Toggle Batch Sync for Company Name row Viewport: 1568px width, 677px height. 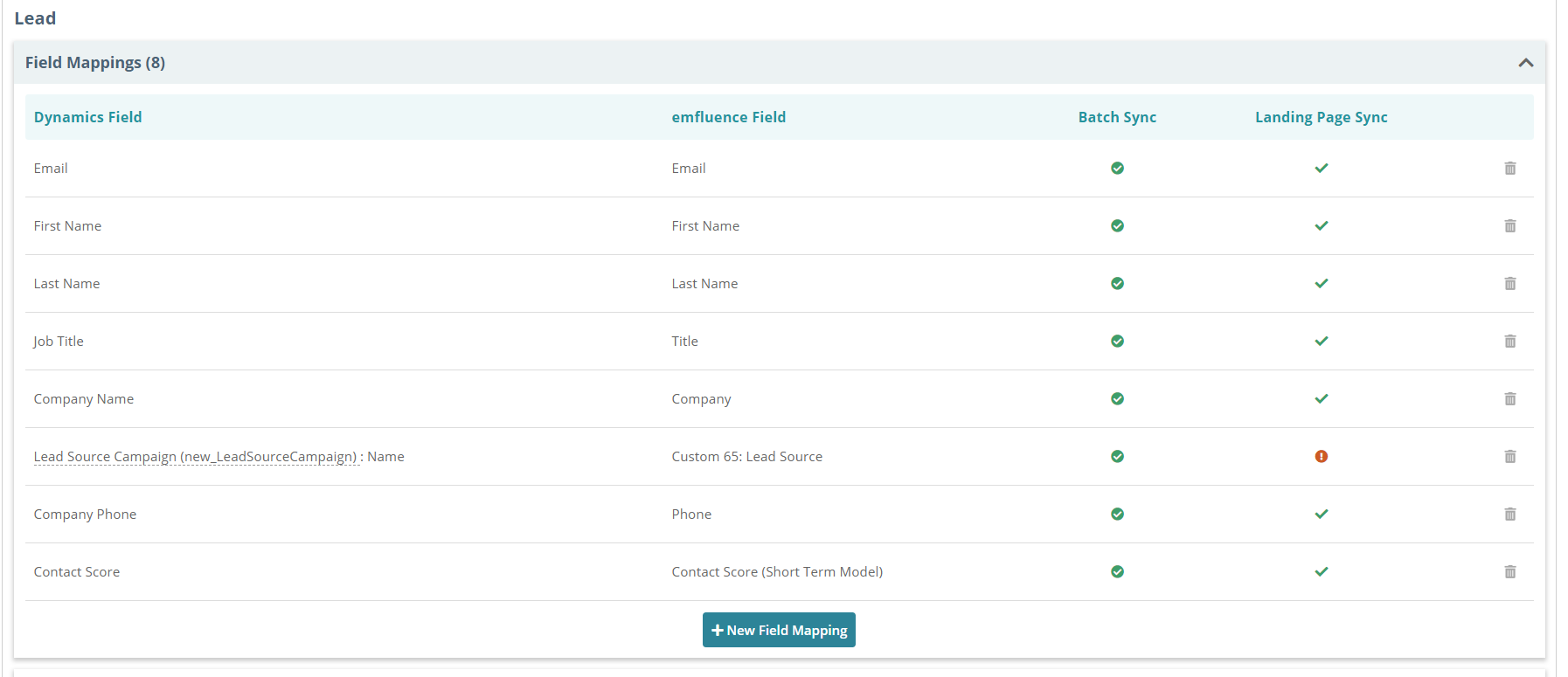1117,398
